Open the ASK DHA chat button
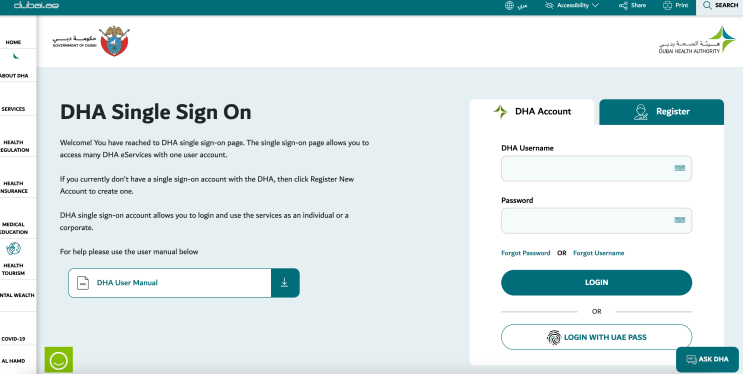This screenshot has width=743, height=374. pyautogui.click(x=707, y=359)
